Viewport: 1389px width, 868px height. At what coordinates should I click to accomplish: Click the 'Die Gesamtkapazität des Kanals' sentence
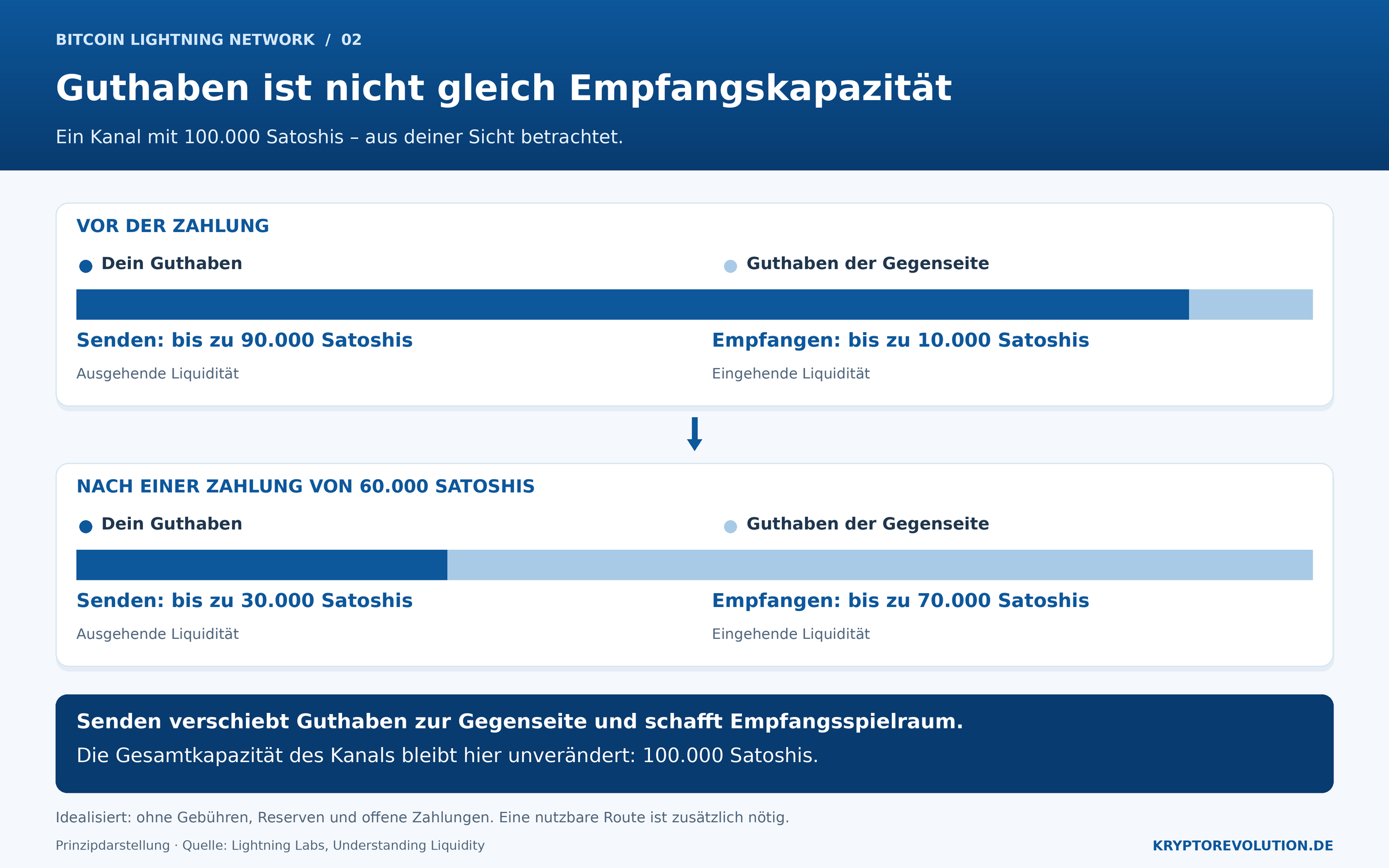(x=447, y=756)
